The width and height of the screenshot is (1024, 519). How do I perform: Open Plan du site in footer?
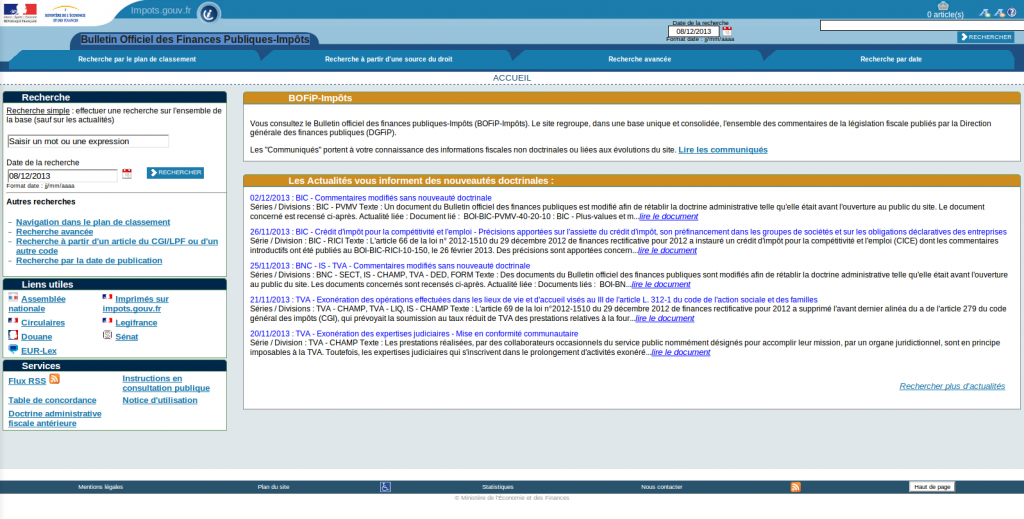(x=274, y=487)
